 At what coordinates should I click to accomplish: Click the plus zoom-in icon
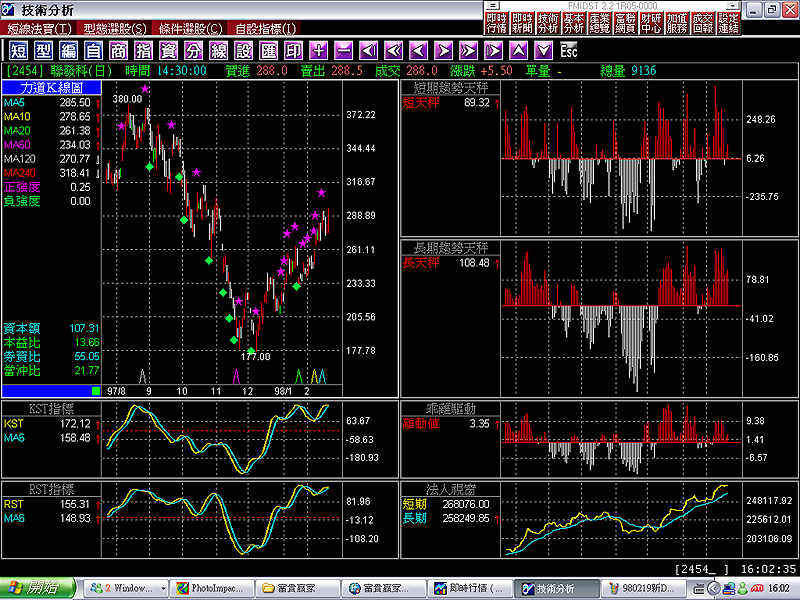coord(318,51)
